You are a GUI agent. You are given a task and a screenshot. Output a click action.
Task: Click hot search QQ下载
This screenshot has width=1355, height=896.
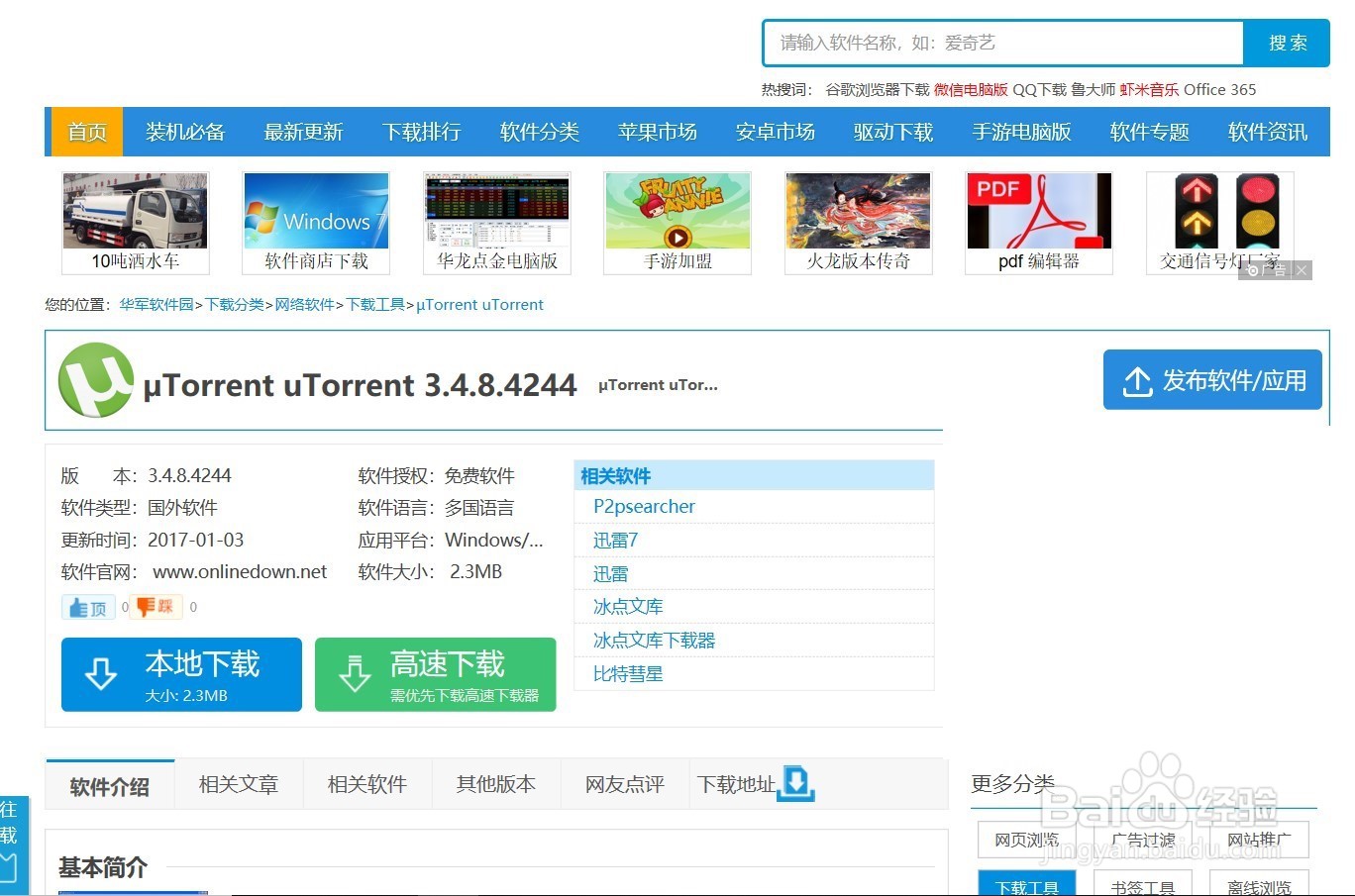(x=1039, y=90)
